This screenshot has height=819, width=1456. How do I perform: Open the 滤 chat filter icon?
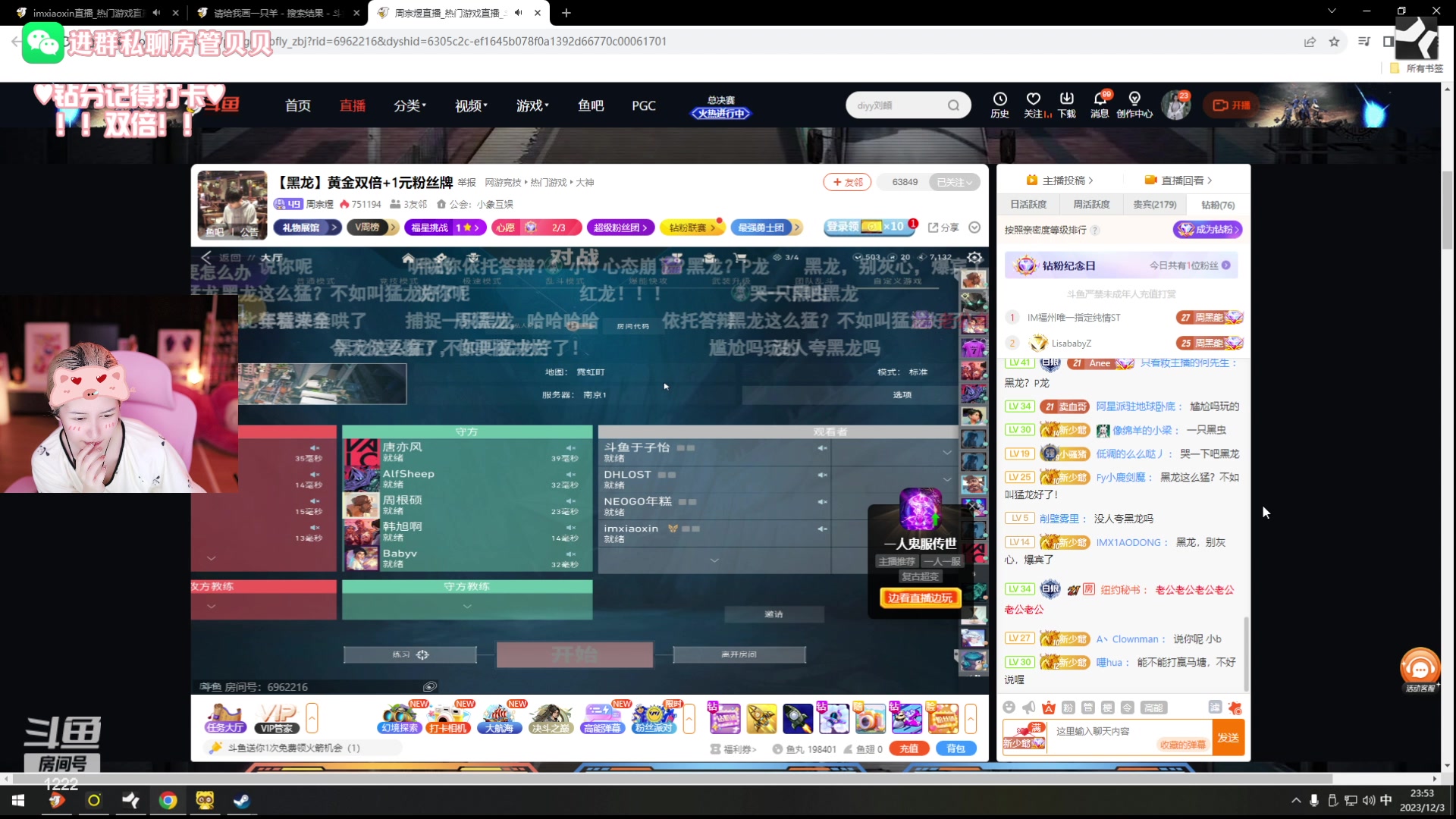[1215, 707]
